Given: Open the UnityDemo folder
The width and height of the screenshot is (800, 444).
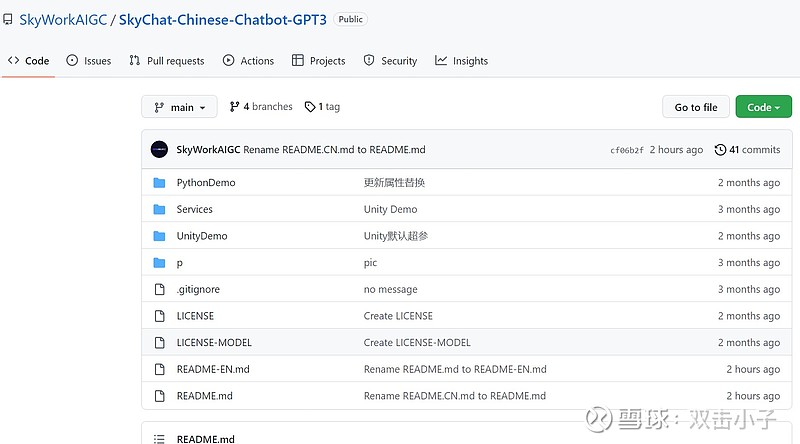Looking at the screenshot, I should coord(202,236).
